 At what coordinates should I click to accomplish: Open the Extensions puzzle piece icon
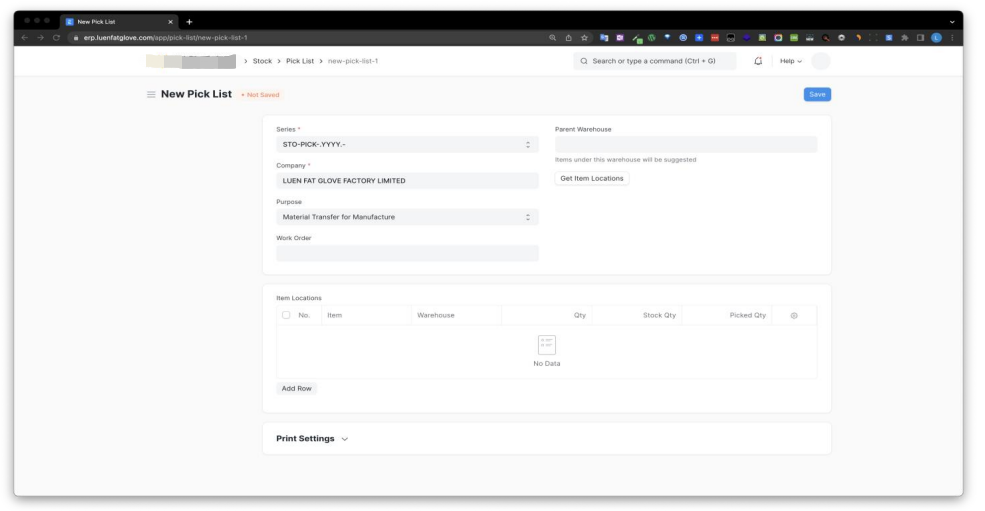(905, 38)
